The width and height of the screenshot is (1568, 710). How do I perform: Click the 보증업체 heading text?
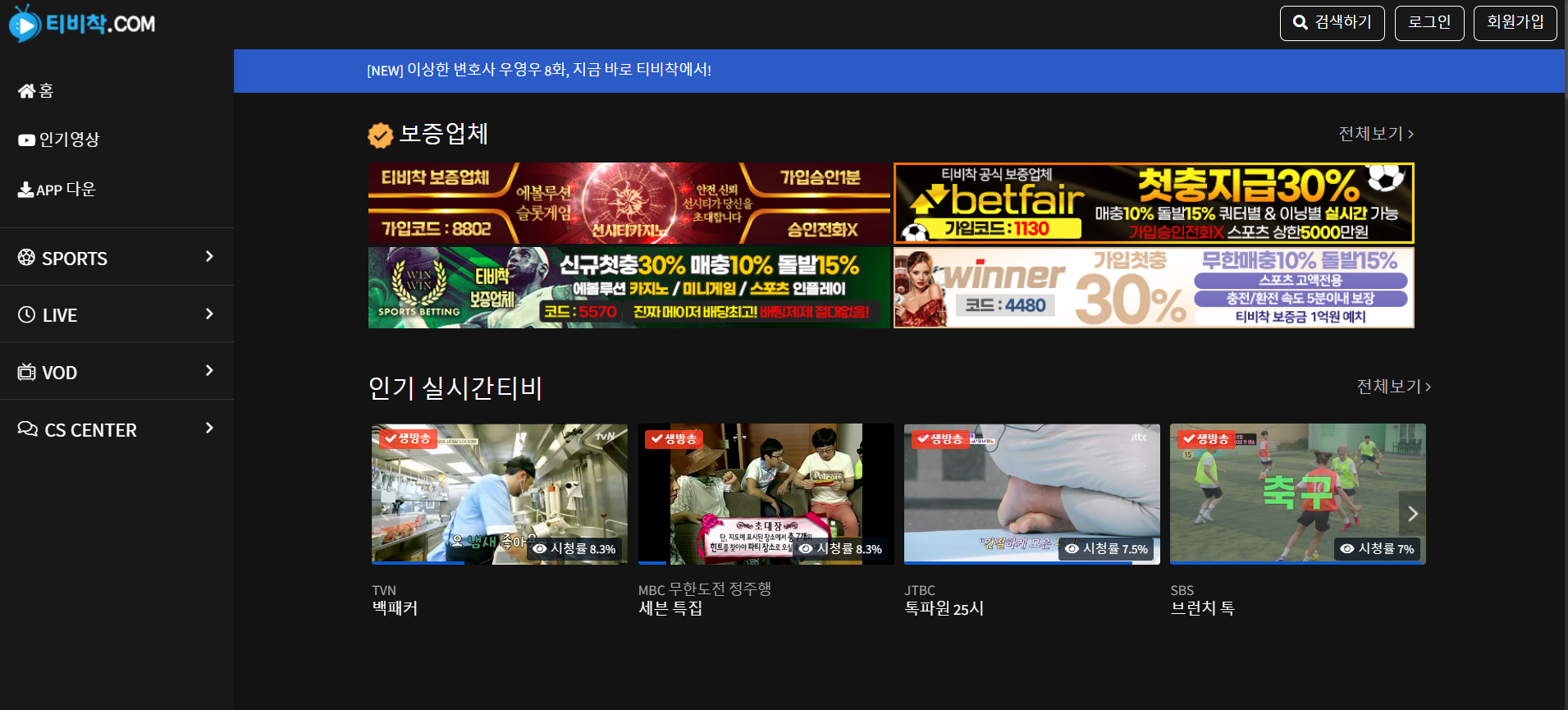point(443,134)
